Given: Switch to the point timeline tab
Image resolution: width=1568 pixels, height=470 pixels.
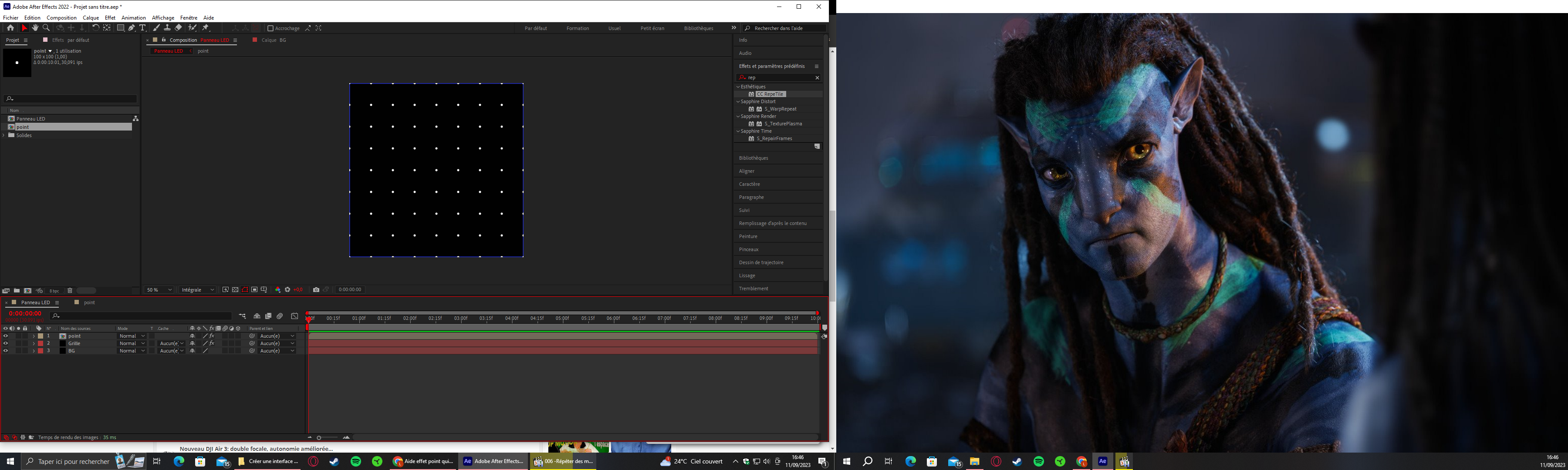Looking at the screenshot, I should click(89, 303).
